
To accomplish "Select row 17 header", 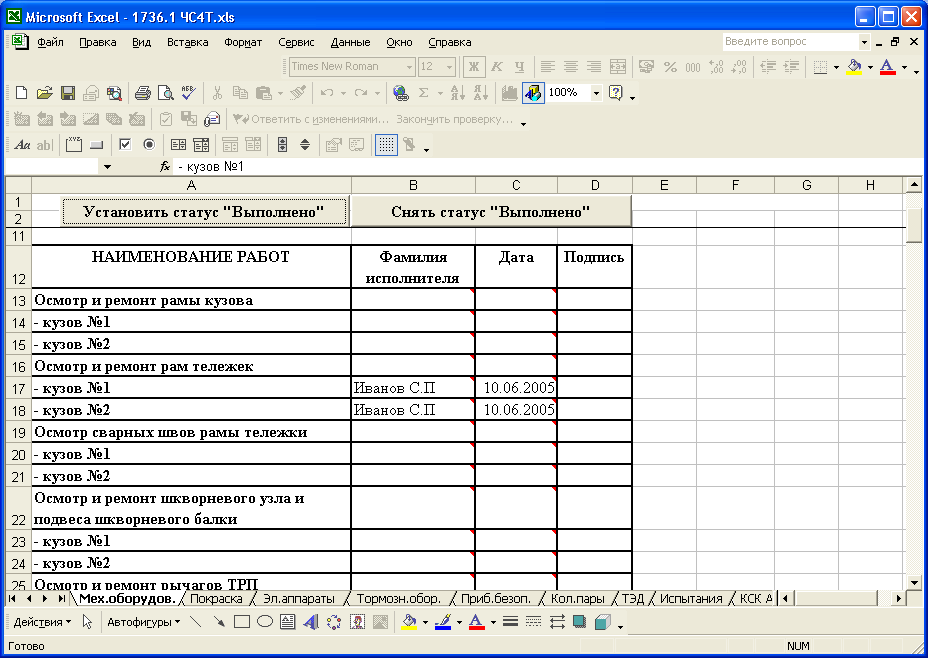I will (x=18, y=388).
